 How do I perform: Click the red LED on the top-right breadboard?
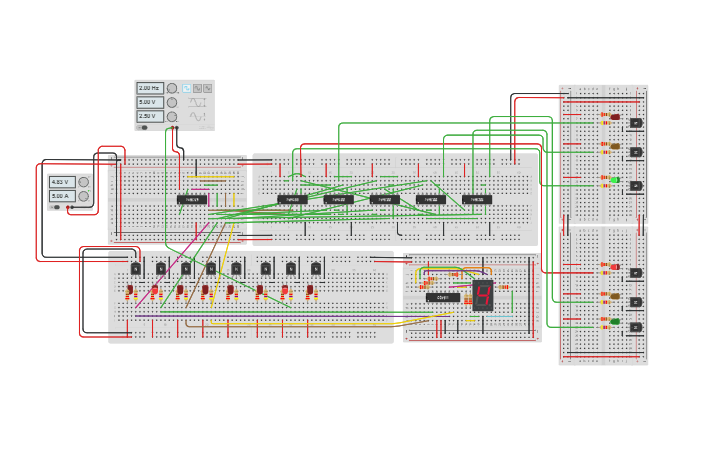pos(614,117)
